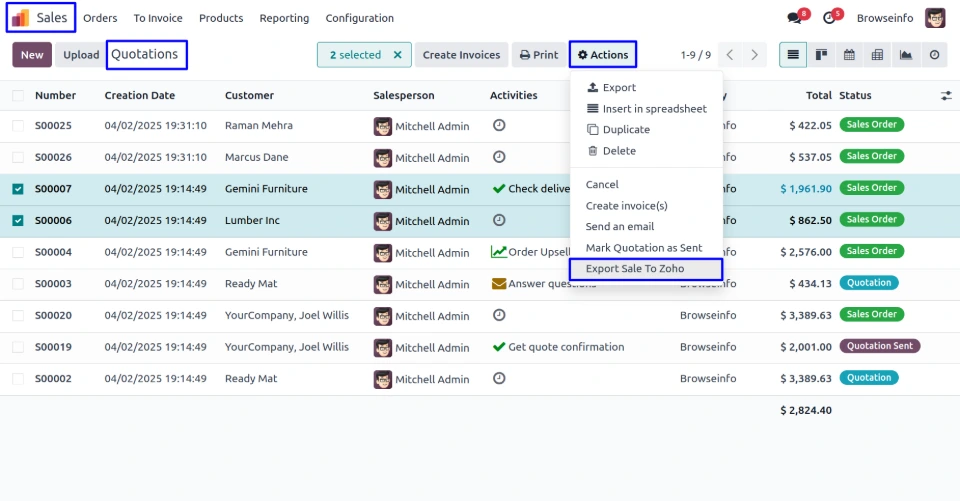Open the messages conversation icon
Image resolution: width=960 pixels, height=501 pixels.
(795, 18)
